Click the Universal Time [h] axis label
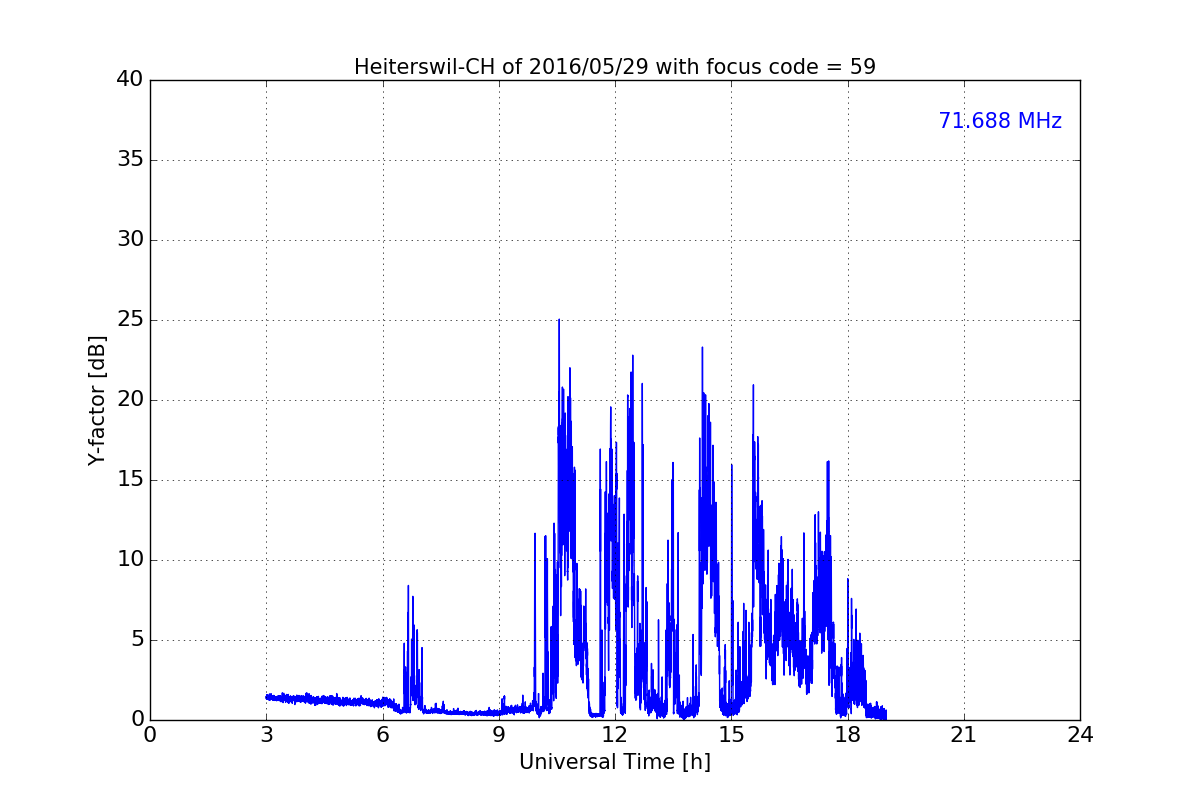The image size is (1200, 800). point(615,762)
